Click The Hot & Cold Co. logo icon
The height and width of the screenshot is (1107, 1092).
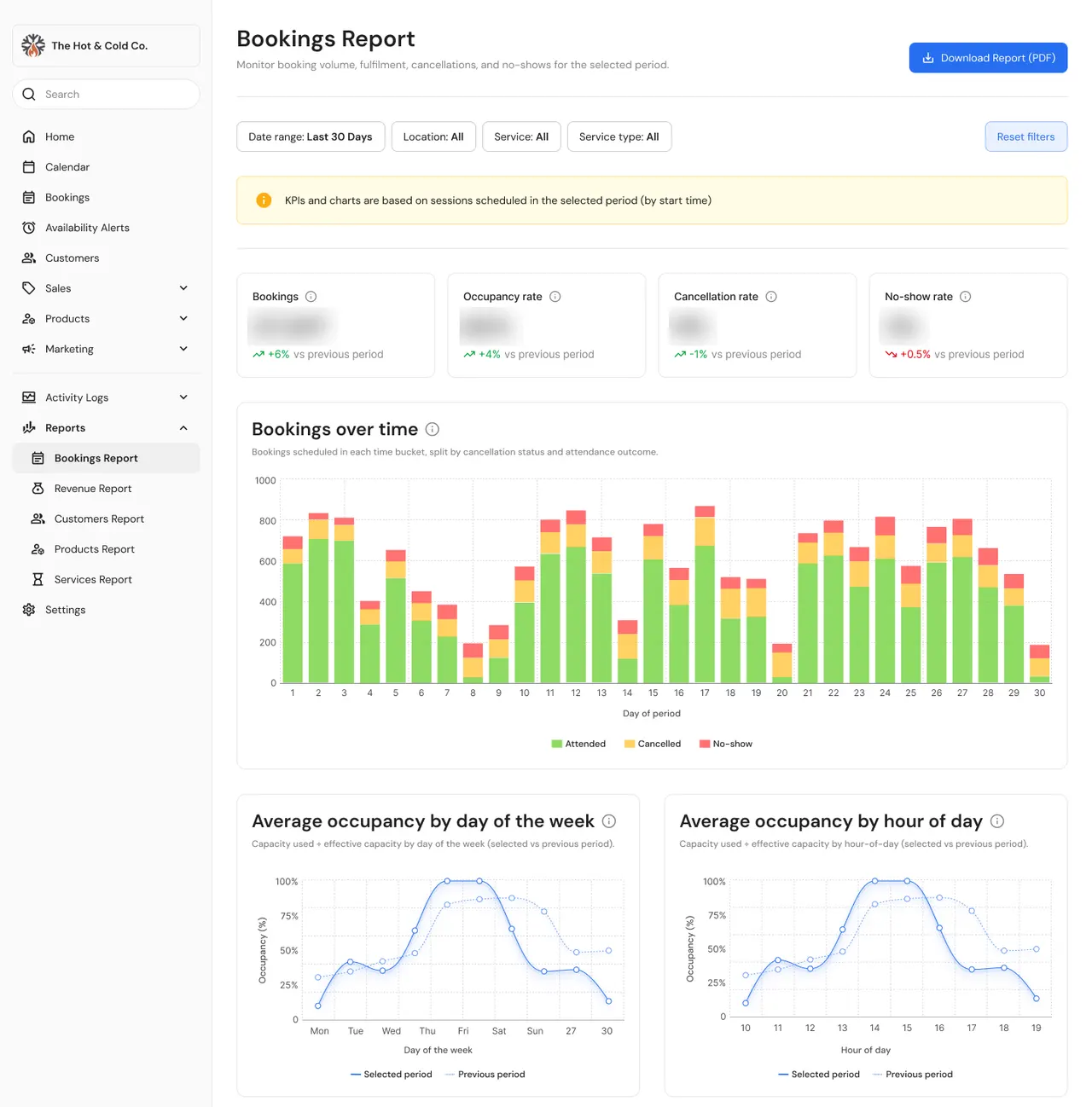click(33, 45)
